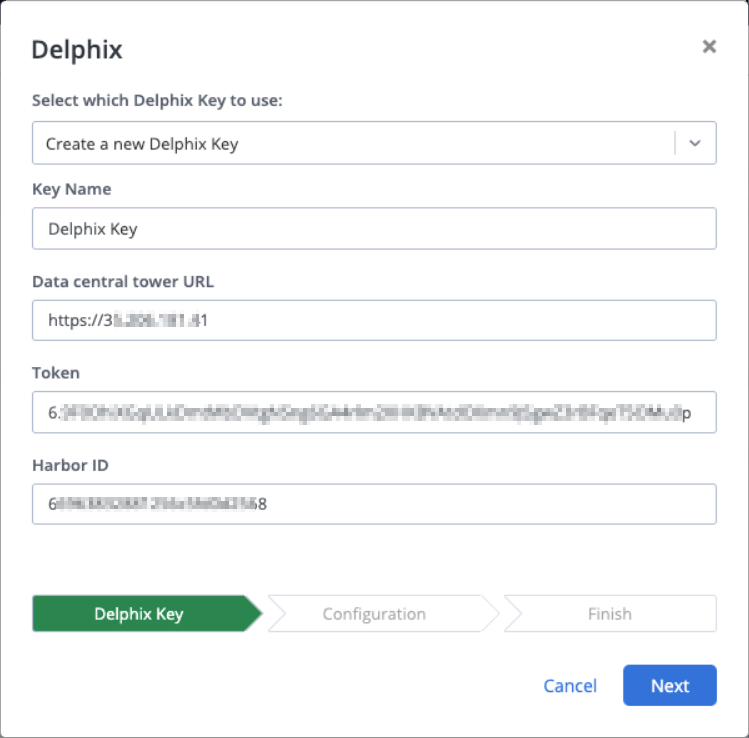Close the Delphix dialog with the X icon

point(709,46)
